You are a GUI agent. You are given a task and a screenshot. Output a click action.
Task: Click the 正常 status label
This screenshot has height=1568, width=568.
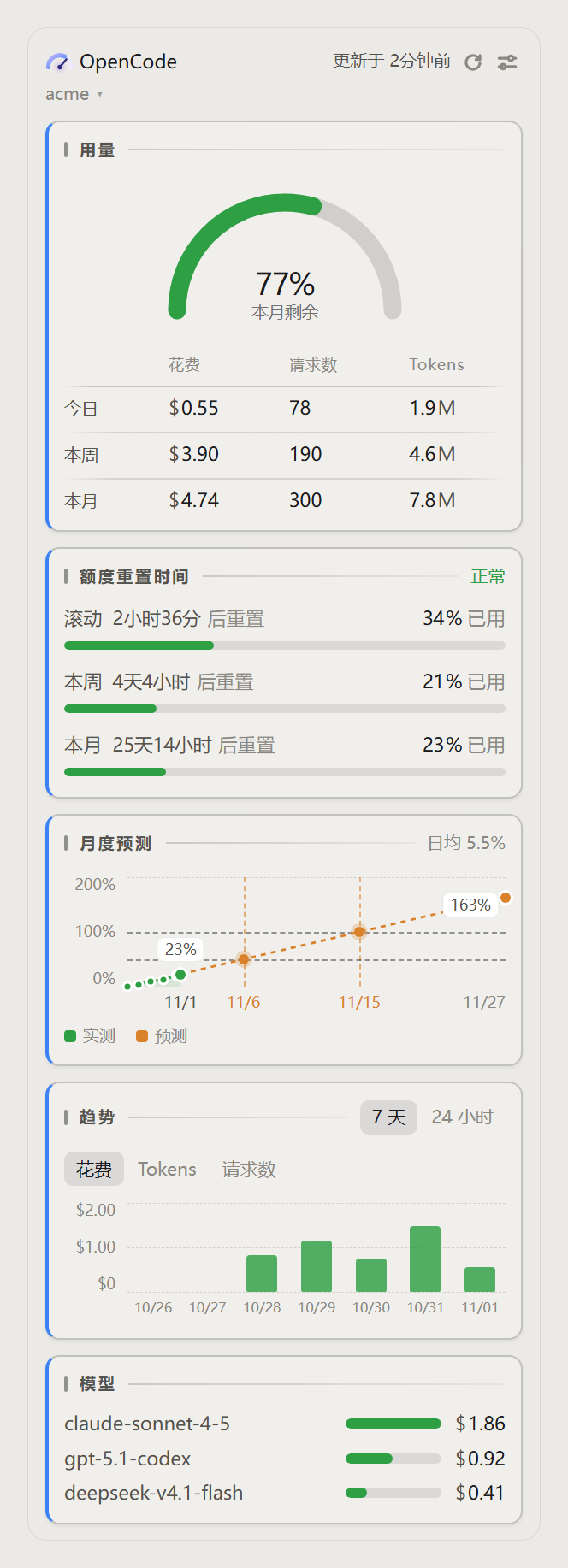488,577
